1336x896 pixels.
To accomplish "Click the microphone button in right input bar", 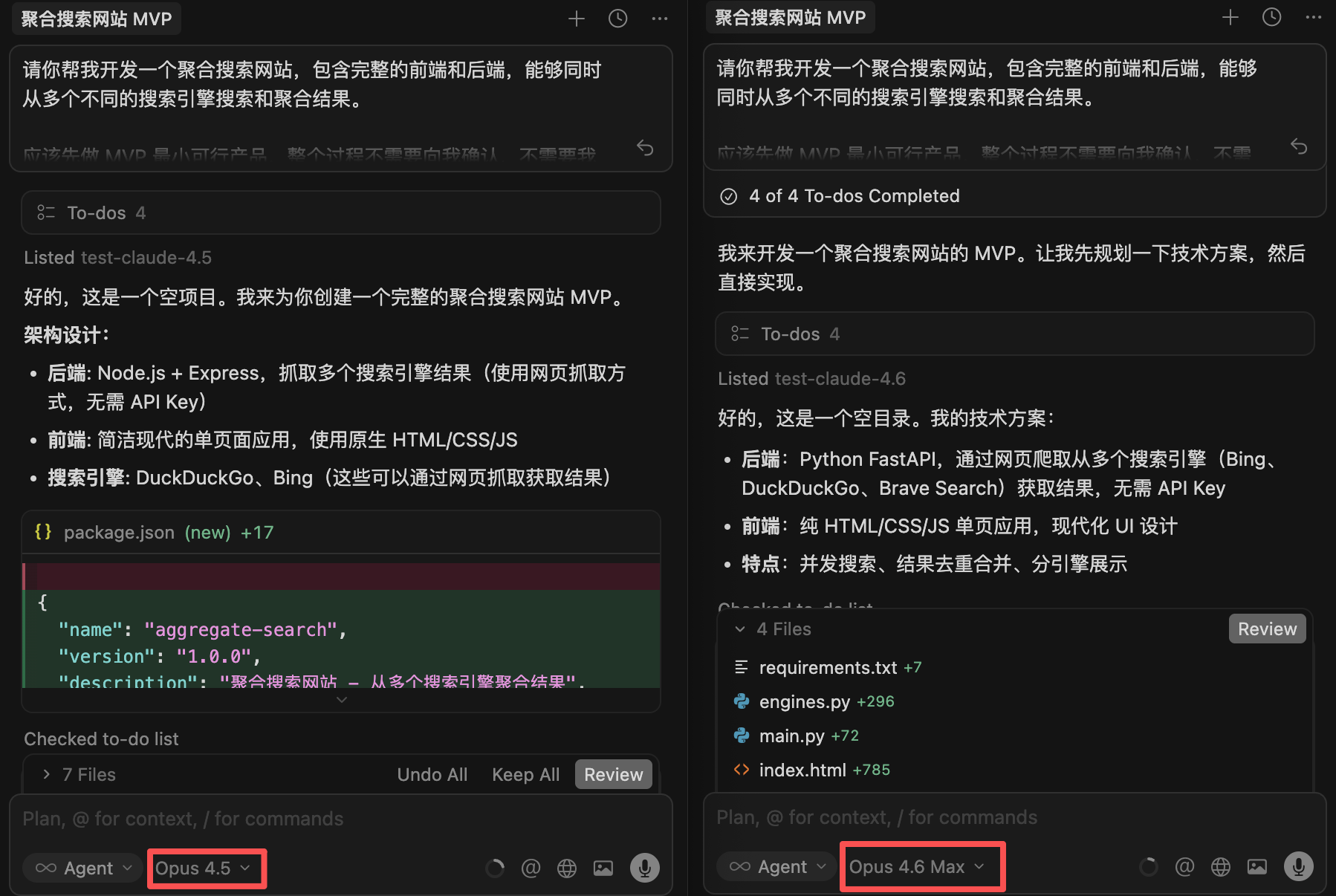I will coord(1299,866).
